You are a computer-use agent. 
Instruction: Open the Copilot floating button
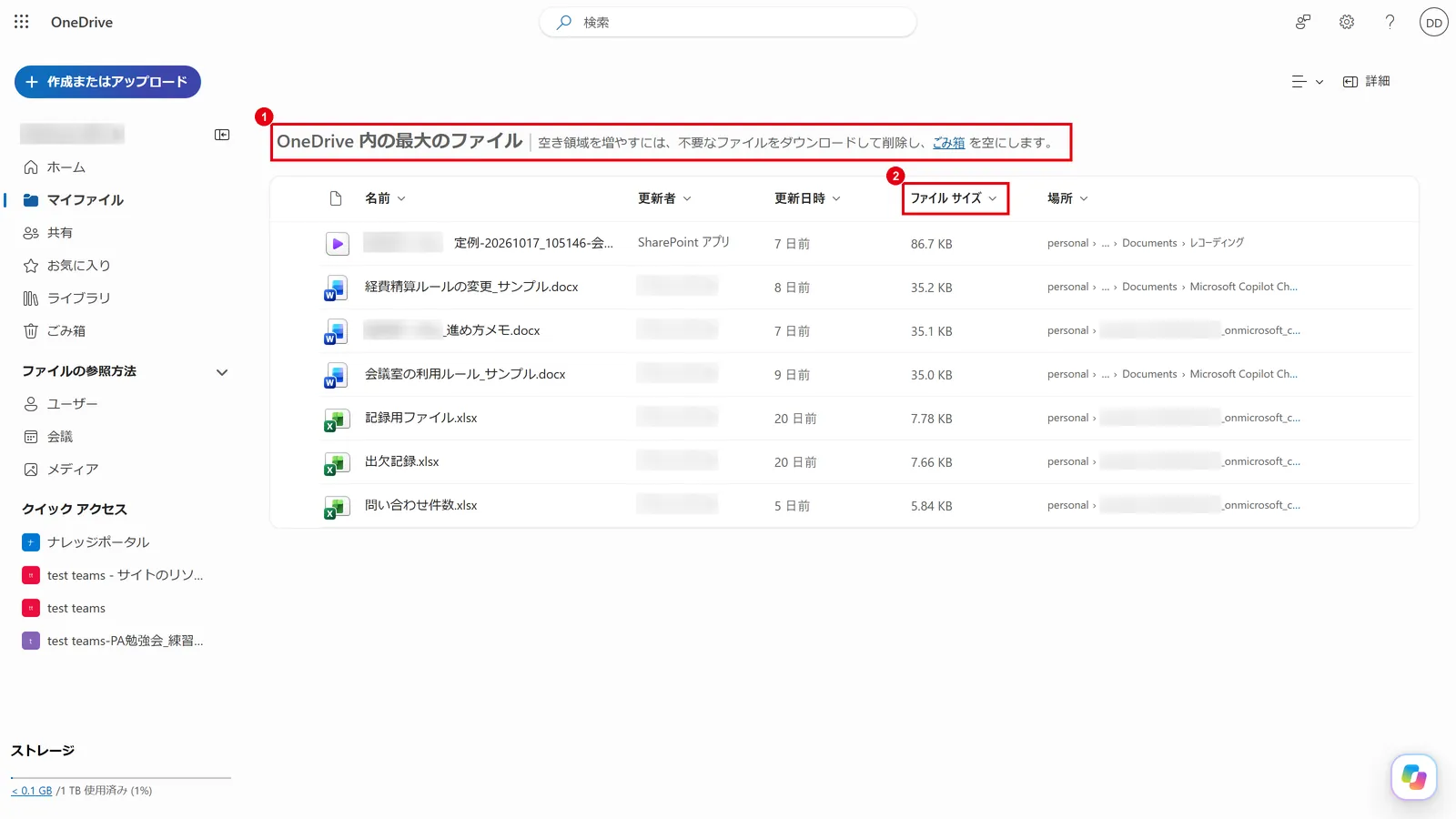[1414, 777]
